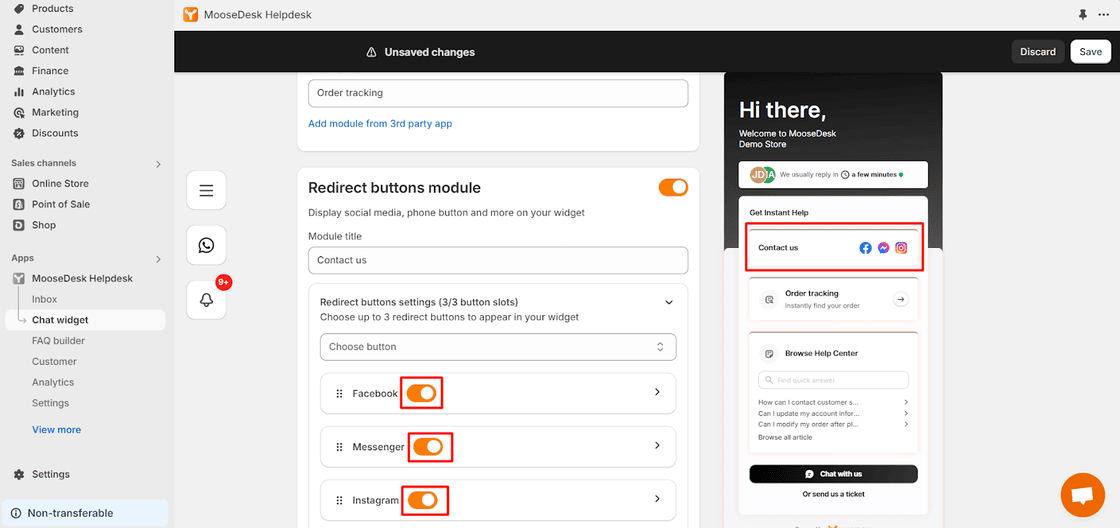Viewport: 1120px width, 528px height.
Task: Click the Save button
Action: [1091, 51]
